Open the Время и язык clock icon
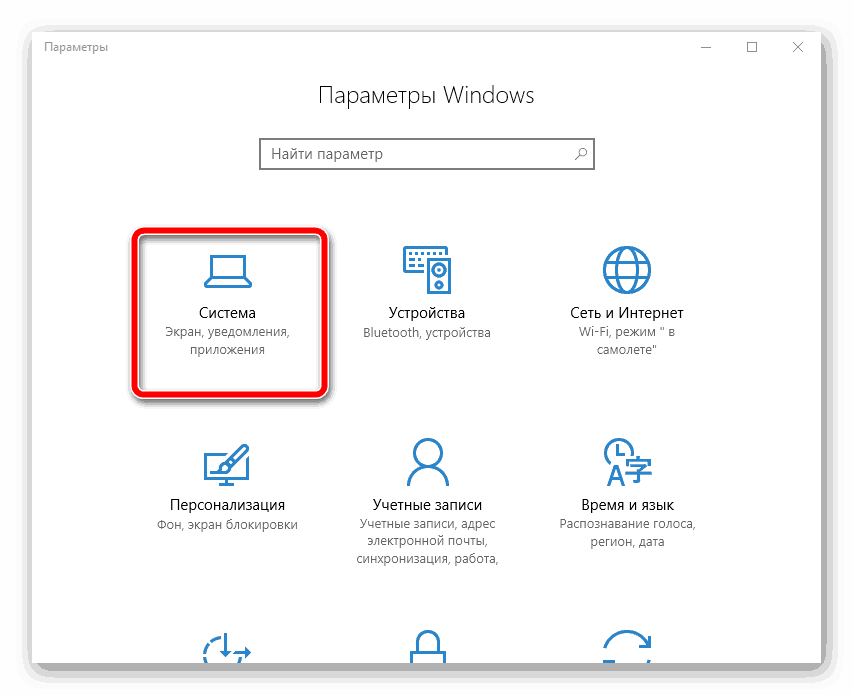The height and width of the screenshot is (695, 853). tap(627, 460)
